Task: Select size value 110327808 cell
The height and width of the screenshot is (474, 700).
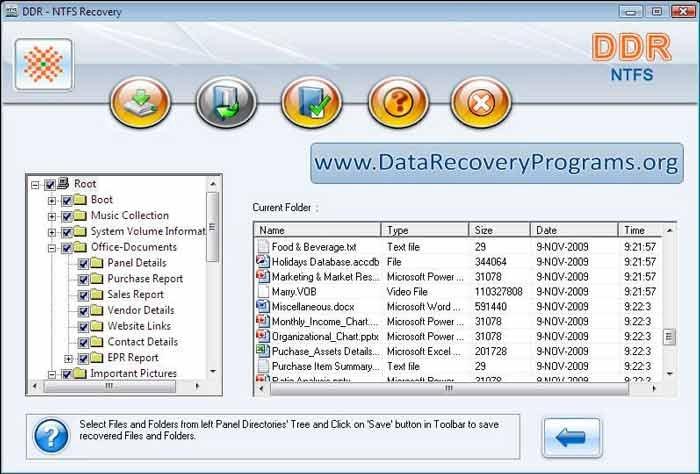Action: [498, 291]
